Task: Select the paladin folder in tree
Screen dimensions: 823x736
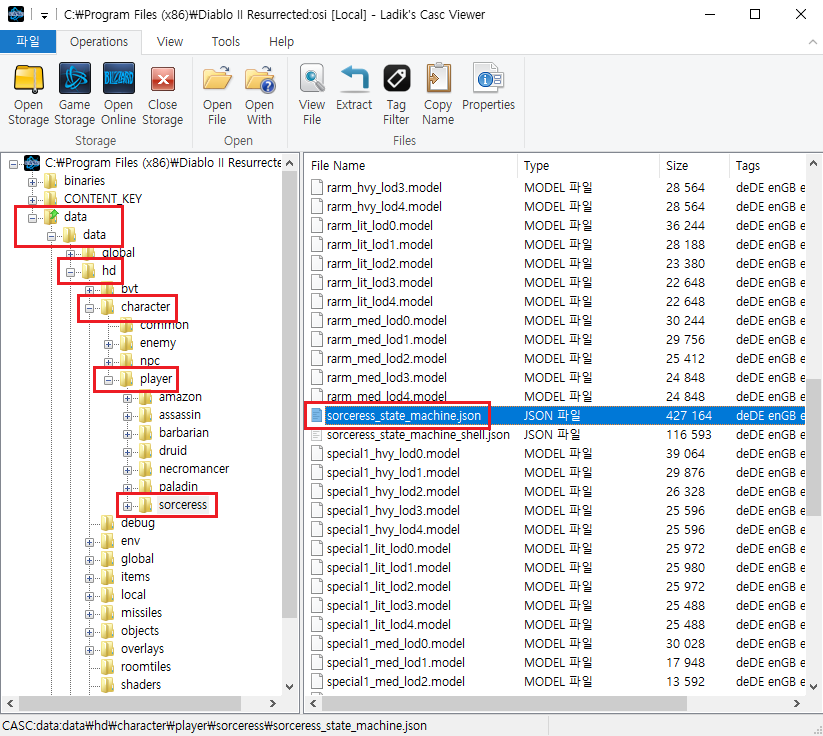Action: tap(178, 487)
